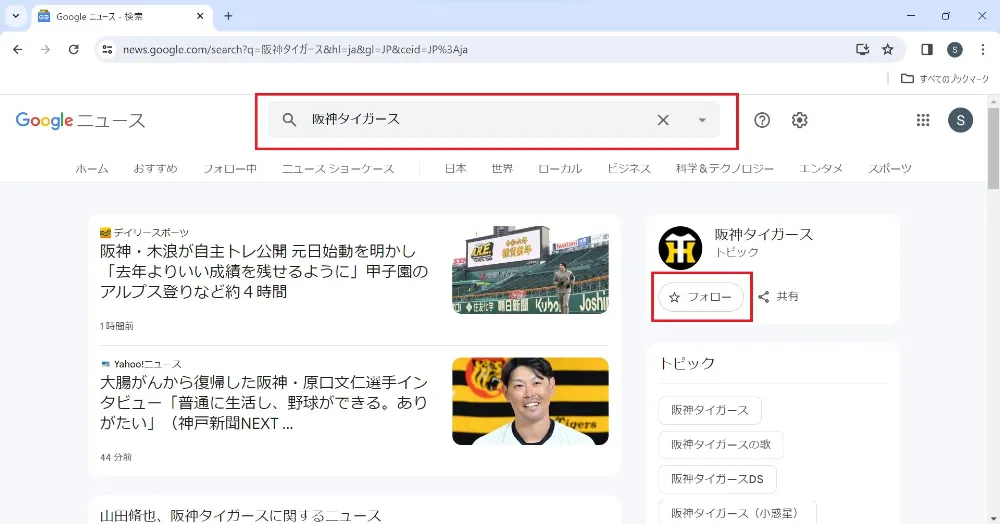The image size is (1000, 524).
Task: Click the 44 分前 timestamp
Action: point(116,457)
